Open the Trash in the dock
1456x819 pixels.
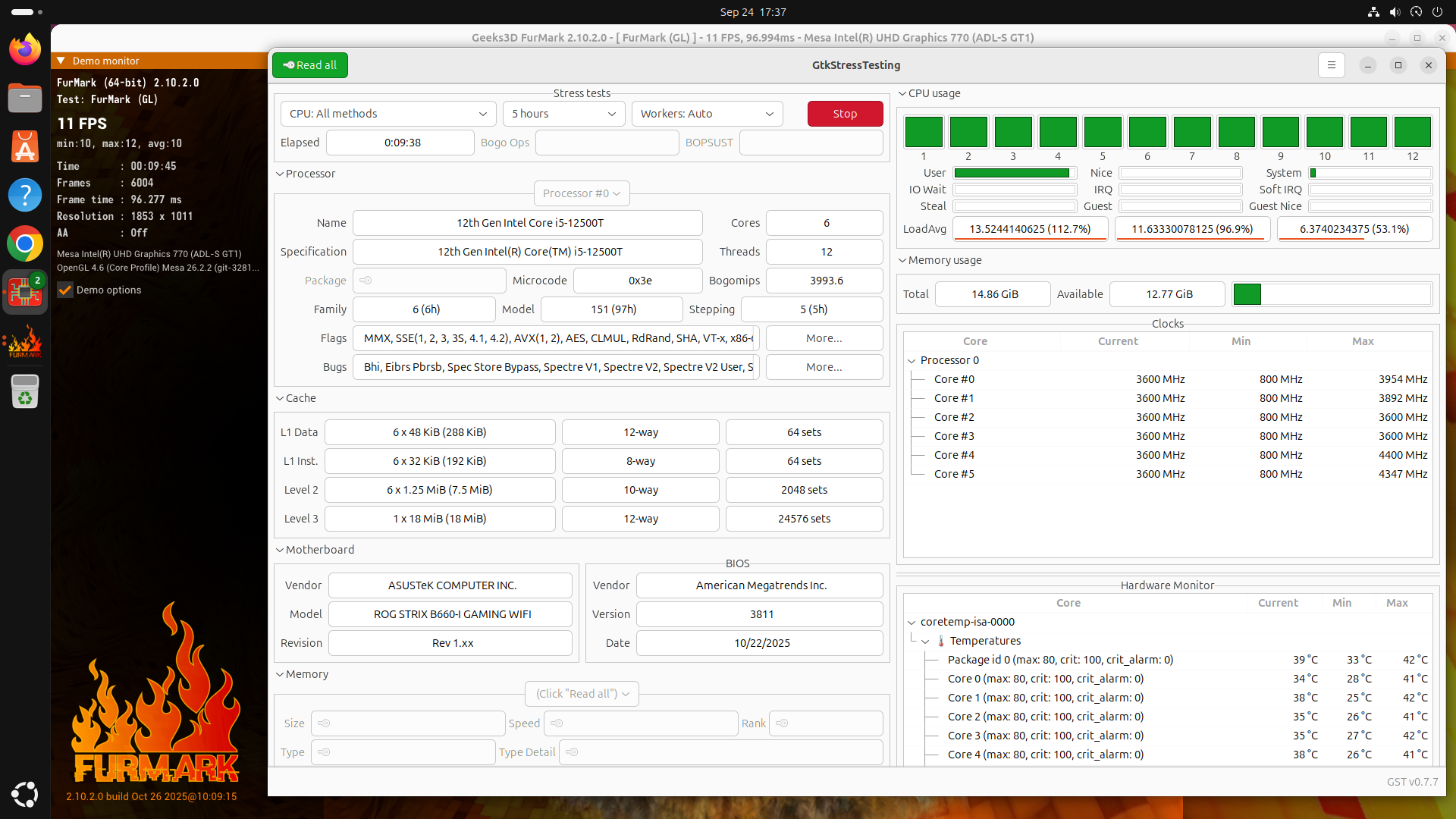pos(25,391)
